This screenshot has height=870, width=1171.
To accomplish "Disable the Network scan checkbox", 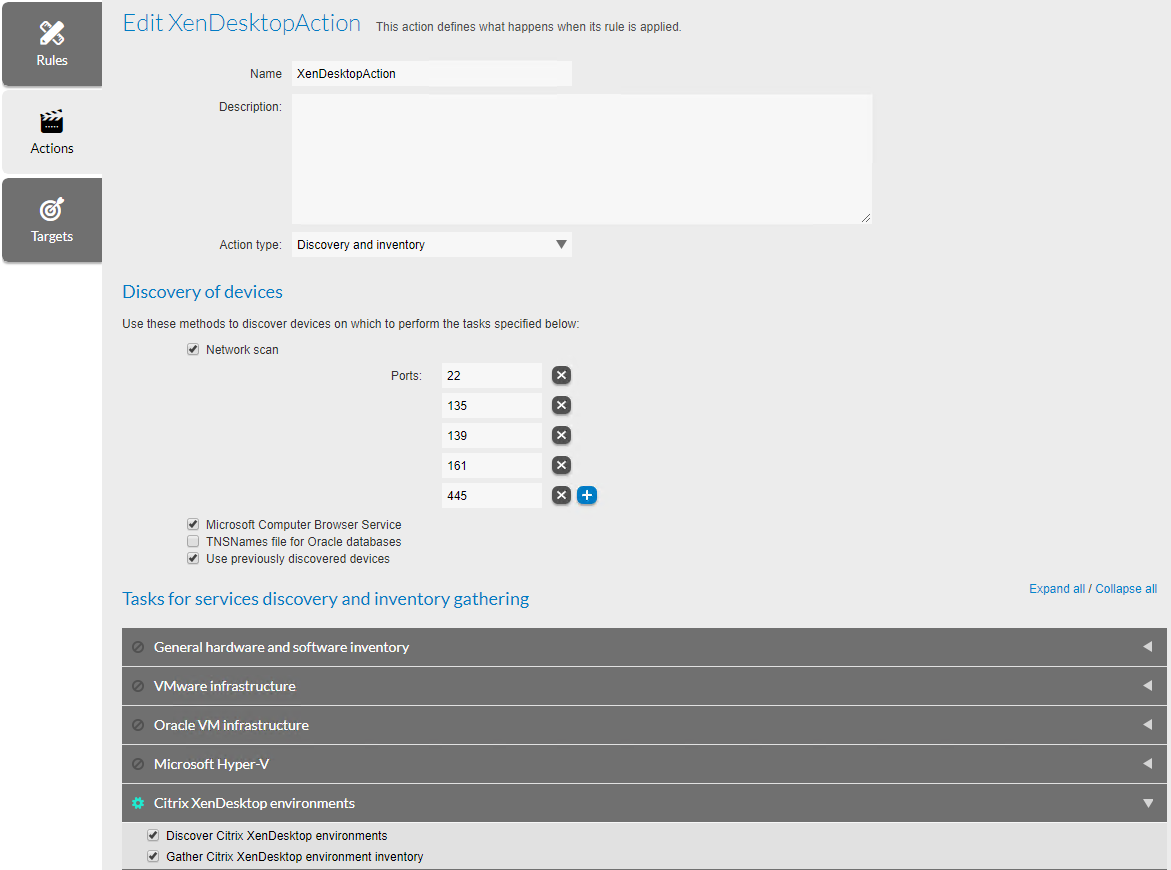I will click(192, 349).
